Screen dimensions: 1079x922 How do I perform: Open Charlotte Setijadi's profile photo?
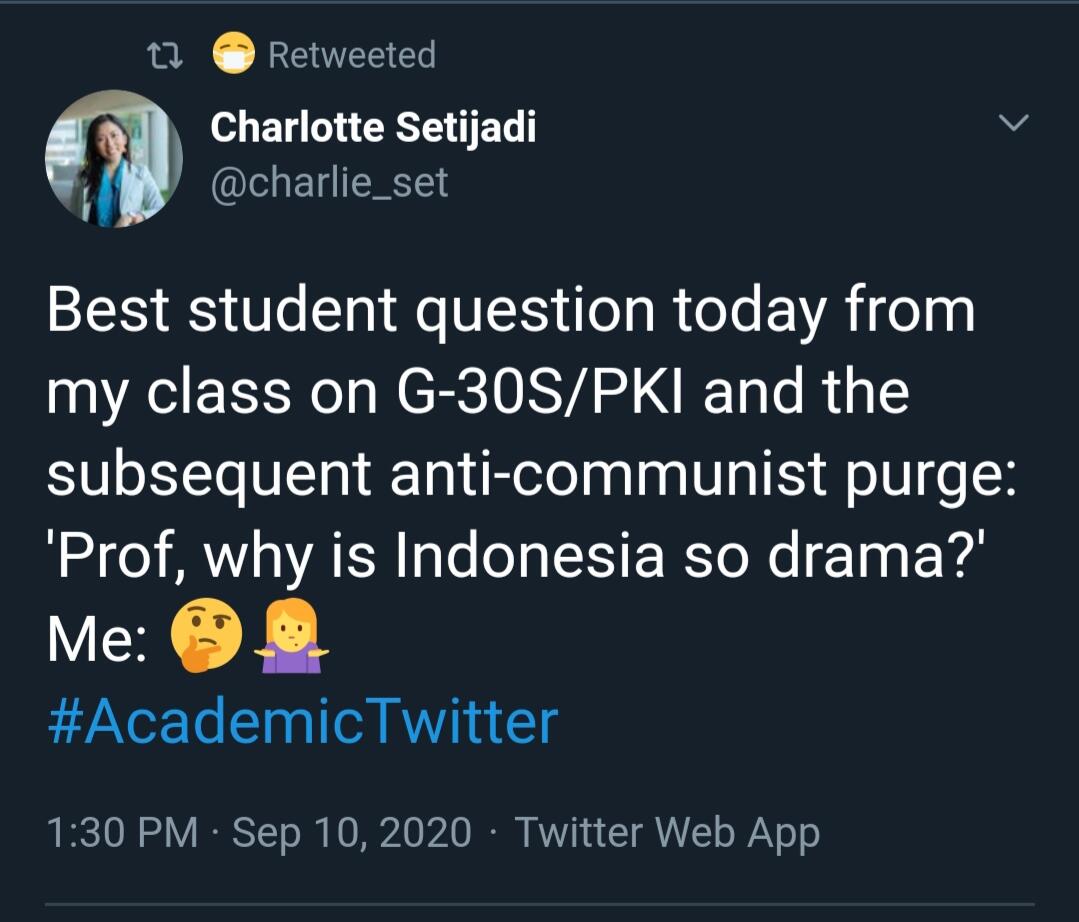(x=114, y=158)
